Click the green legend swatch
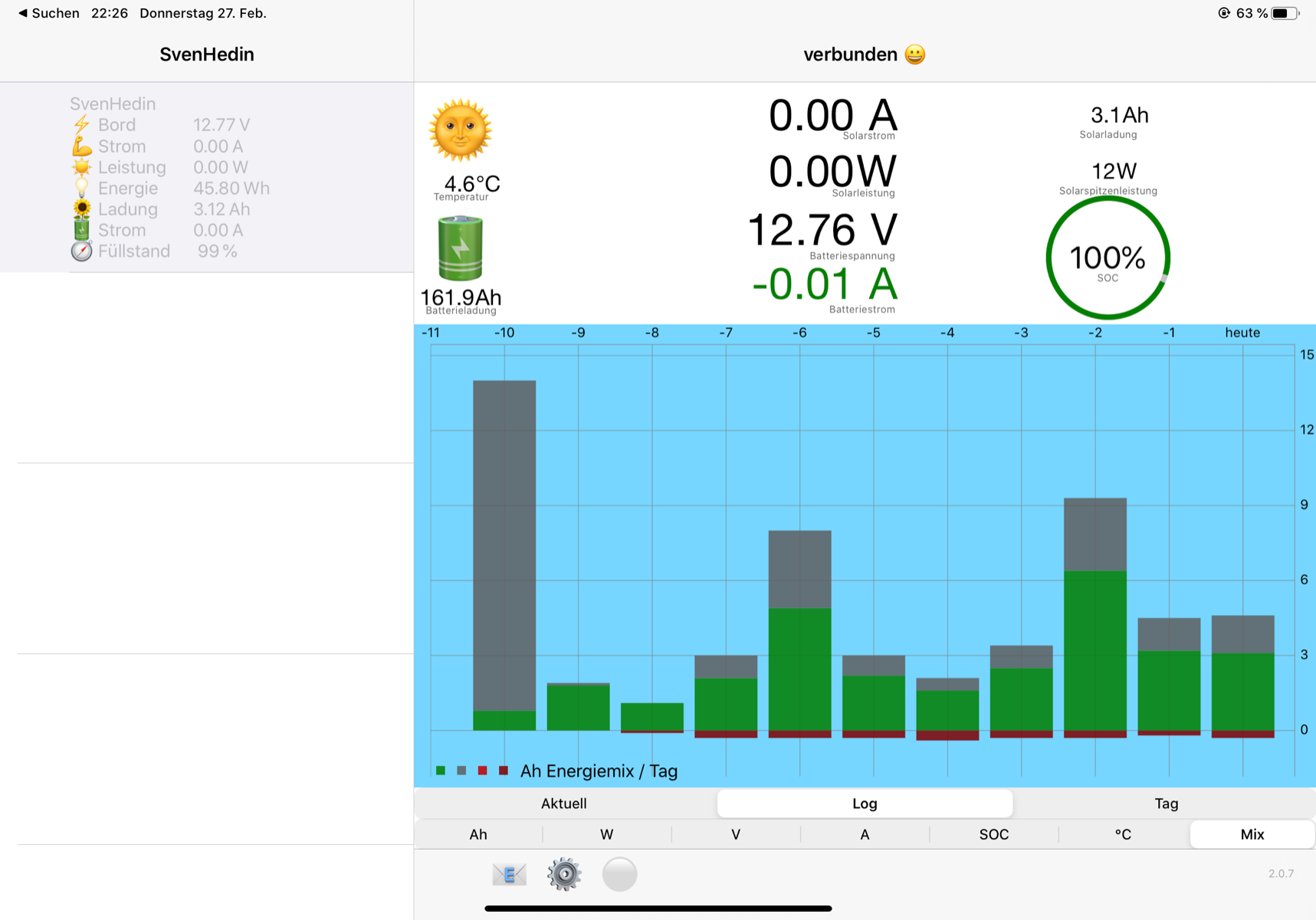 (441, 770)
